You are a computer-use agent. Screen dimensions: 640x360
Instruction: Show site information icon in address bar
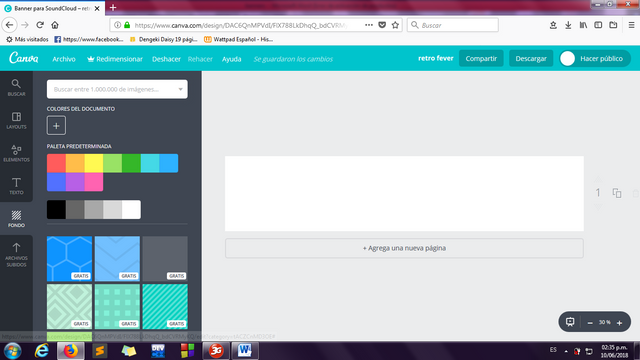pyautogui.click(x=117, y=25)
